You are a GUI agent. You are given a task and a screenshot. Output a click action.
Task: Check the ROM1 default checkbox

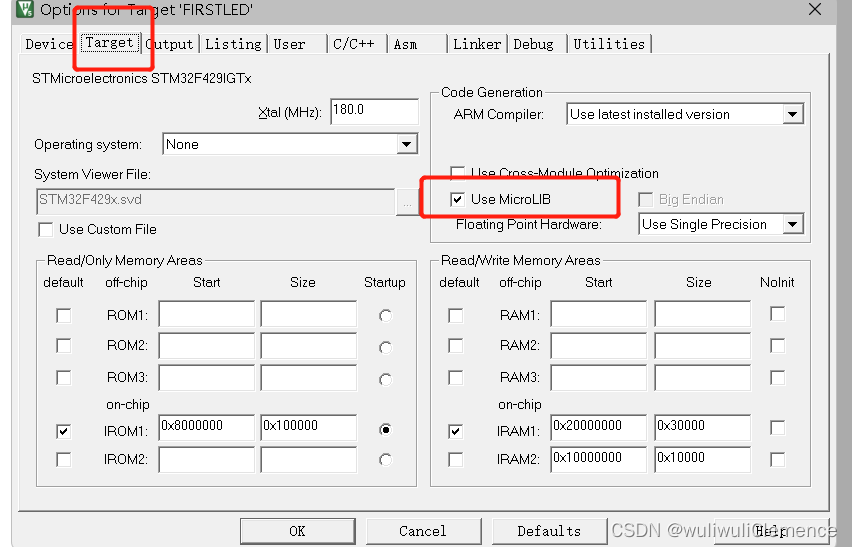tap(64, 316)
